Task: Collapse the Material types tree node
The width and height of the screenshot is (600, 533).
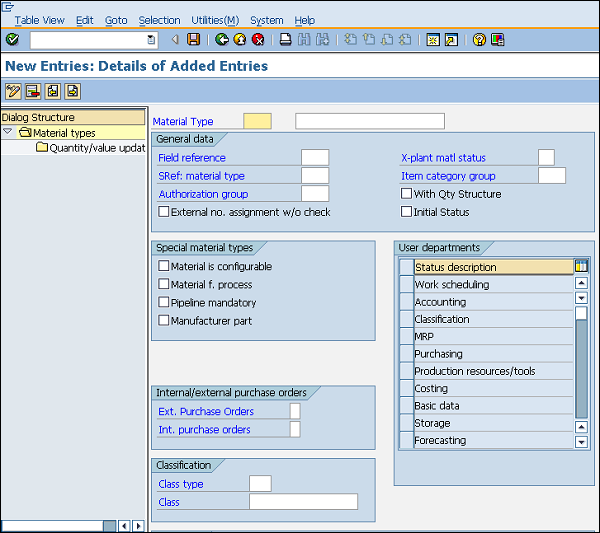Action: click(8, 132)
